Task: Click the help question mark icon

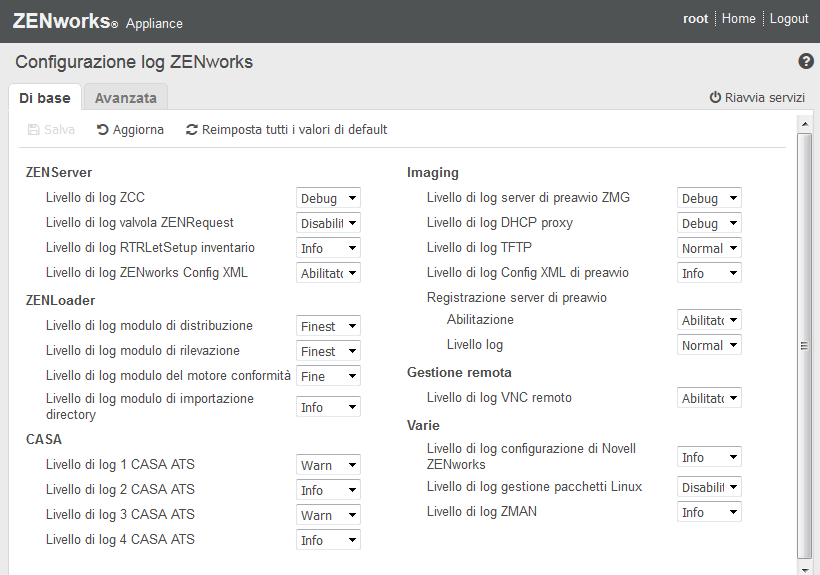Action: (x=806, y=62)
